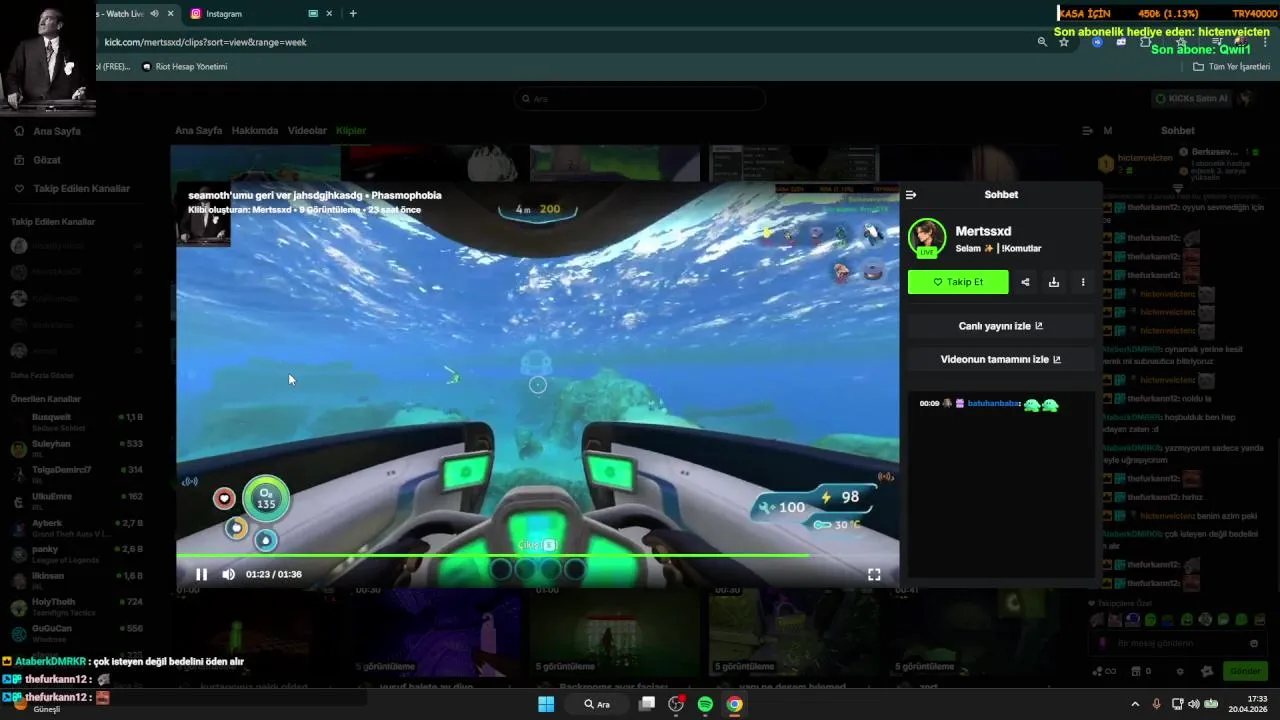Open the Riot Hesap Yönetimi bookmark
The width and height of the screenshot is (1280, 720).
(185, 67)
